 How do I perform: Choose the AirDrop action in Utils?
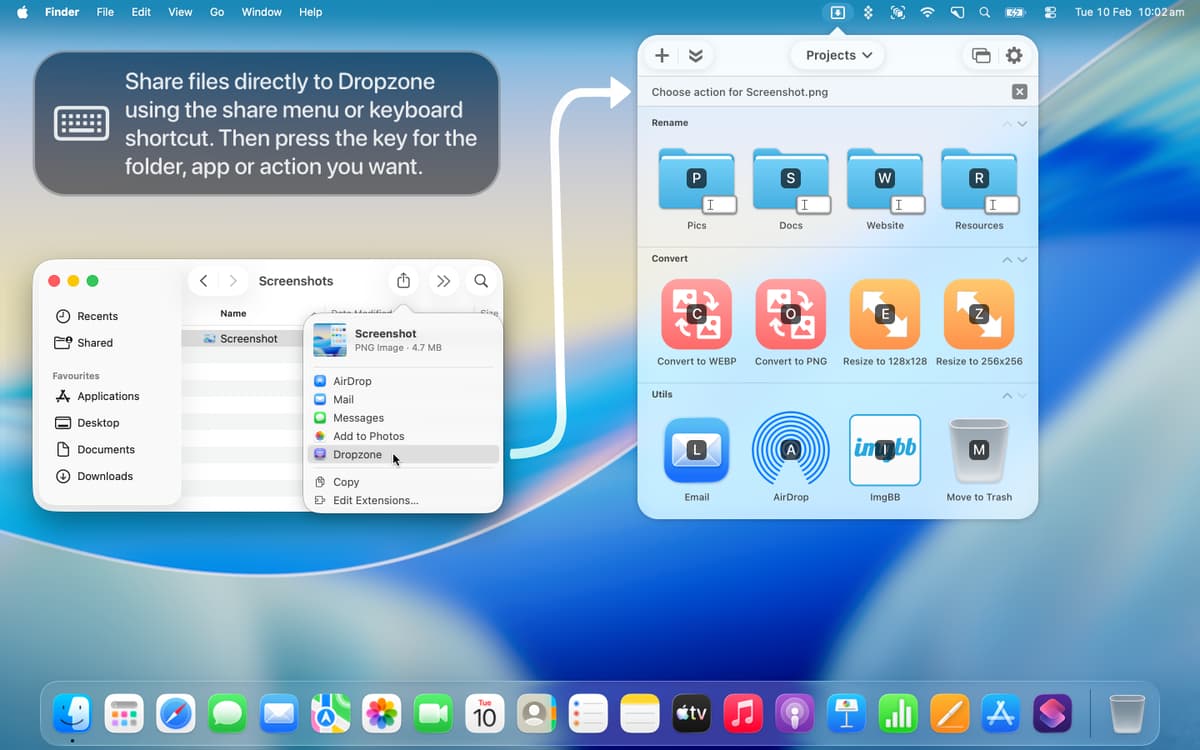[x=790, y=450]
